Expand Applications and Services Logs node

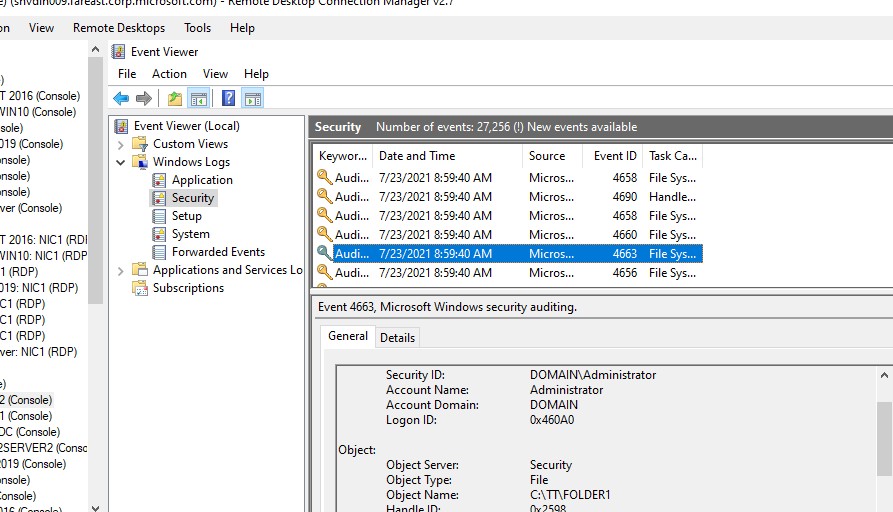[x=121, y=271]
